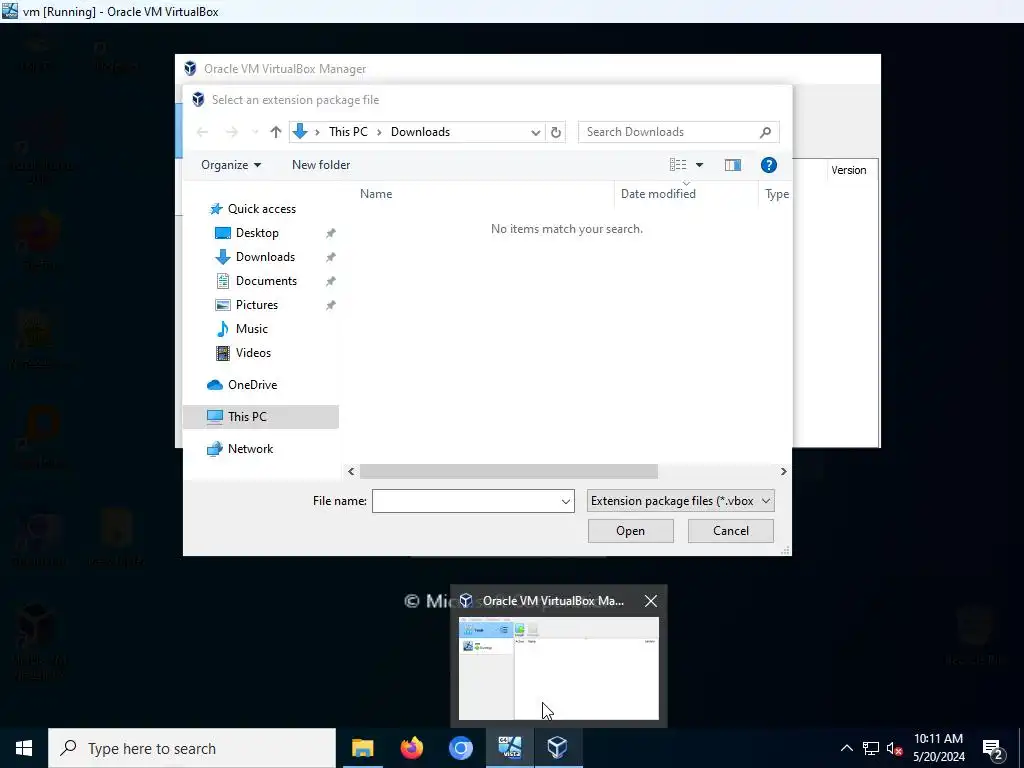Image resolution: width=1024 pixels, height=768 pixels.
Task: Refresh the Downloads folder listing
Action: pyautogui.click(x=556, y=132)
